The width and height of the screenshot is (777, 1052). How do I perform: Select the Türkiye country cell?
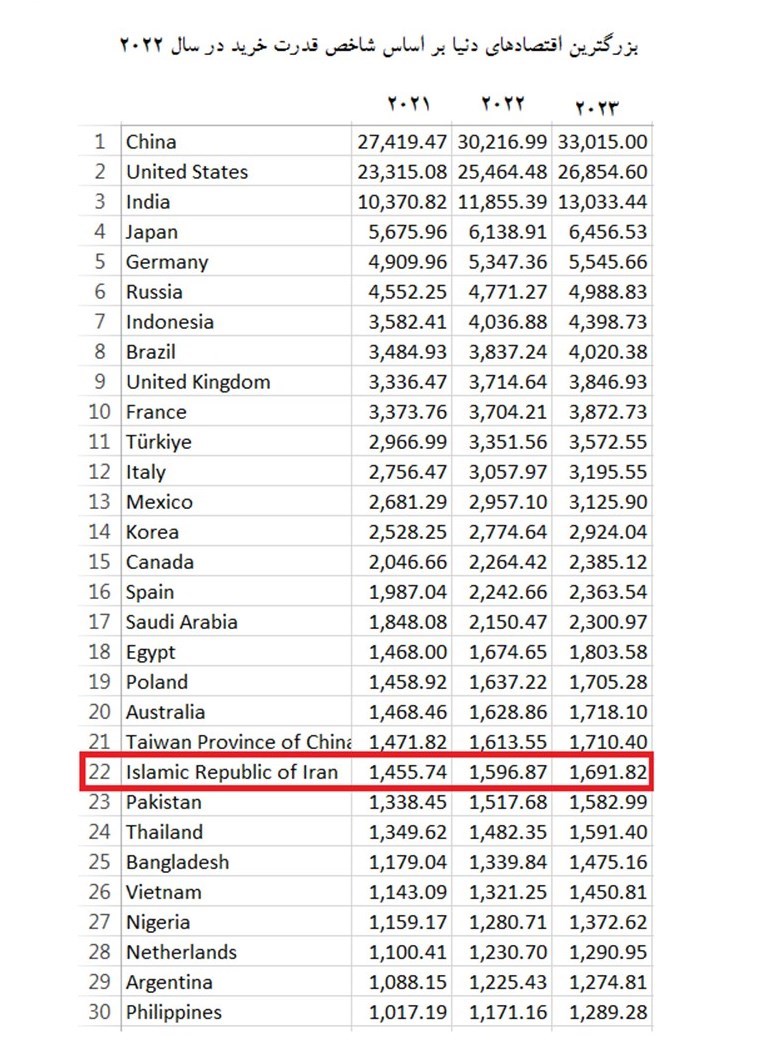(158, 442)
